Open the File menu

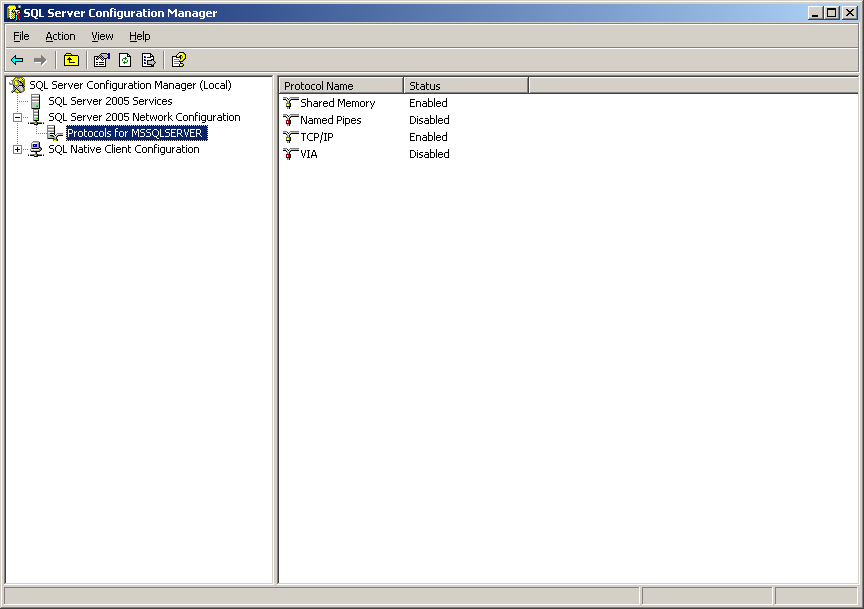(21, 36)
